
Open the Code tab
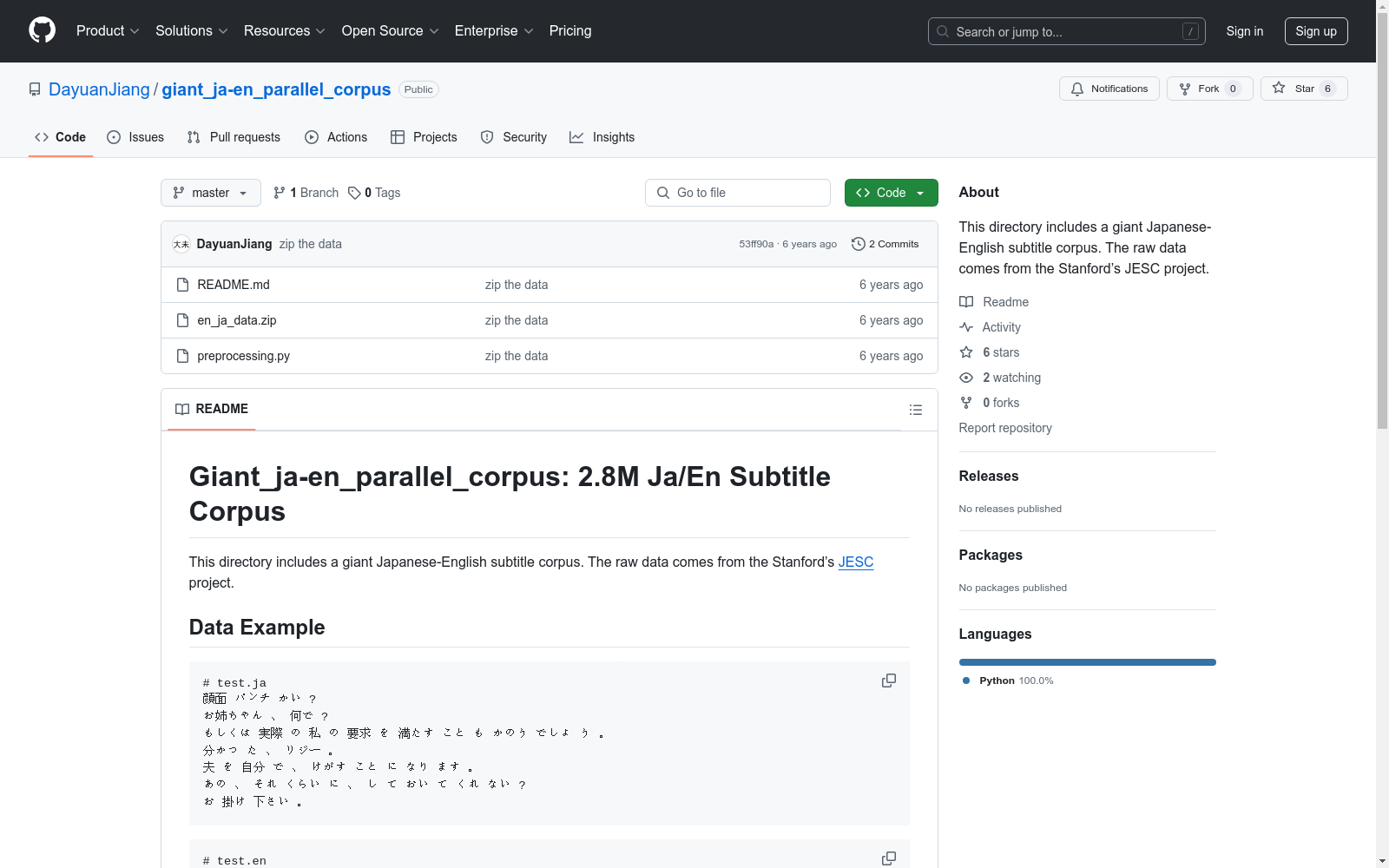[x=61, y=137]
